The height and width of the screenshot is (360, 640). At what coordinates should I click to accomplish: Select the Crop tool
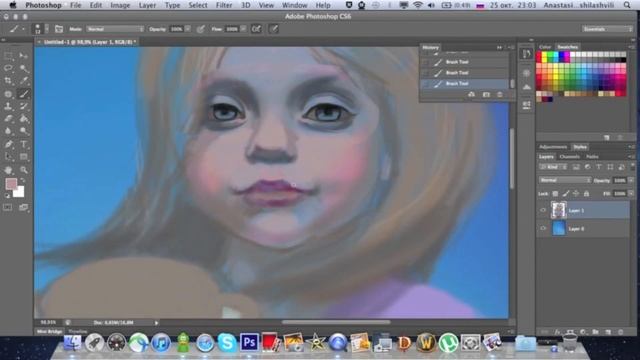point(8,81)
